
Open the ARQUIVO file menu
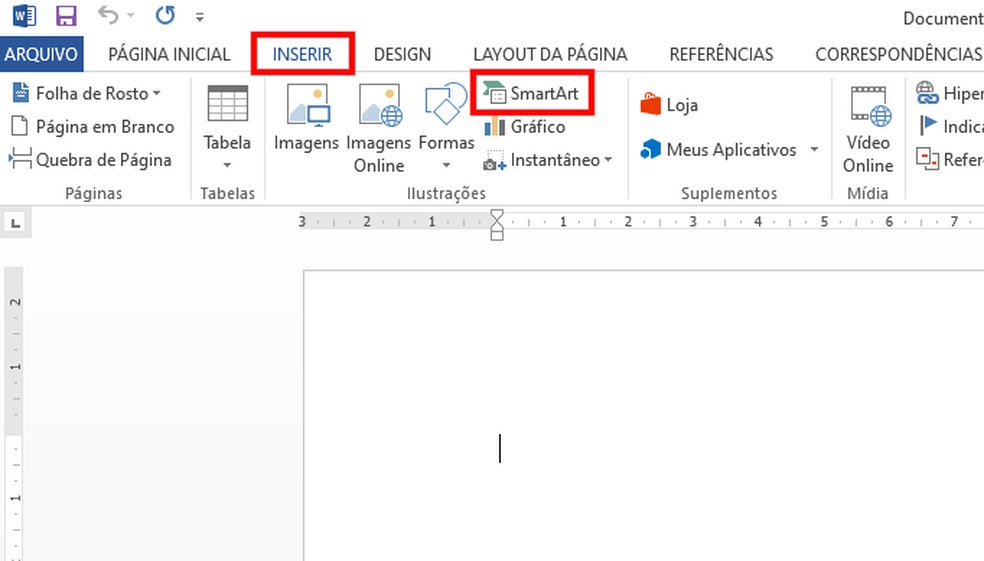point(41,54)
